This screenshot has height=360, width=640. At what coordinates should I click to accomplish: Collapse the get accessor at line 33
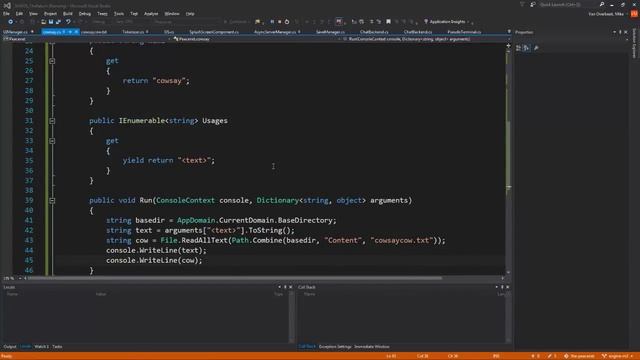52,141
